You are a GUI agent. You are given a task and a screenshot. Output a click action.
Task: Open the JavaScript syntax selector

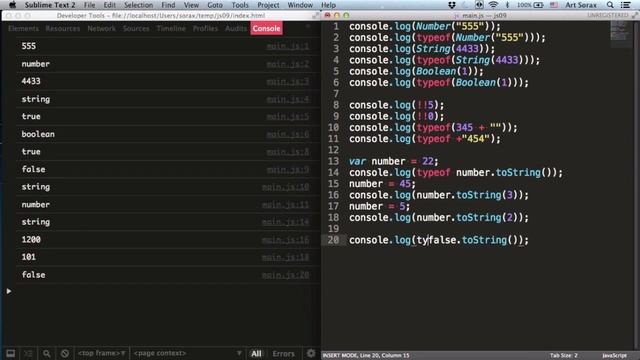pyautogui.click(x=614, y=356)
